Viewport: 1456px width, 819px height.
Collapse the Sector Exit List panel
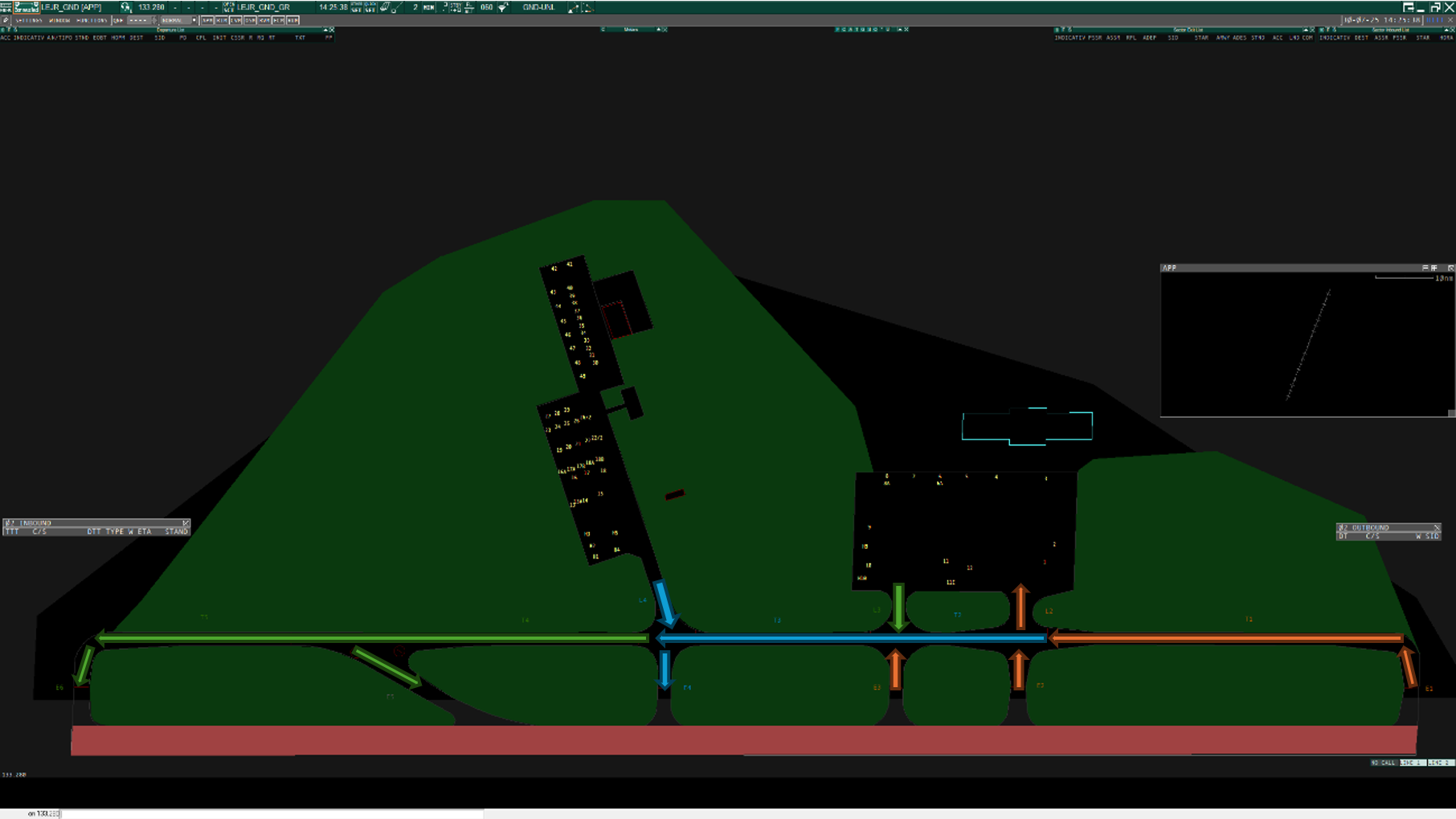tap(1306, 30)
